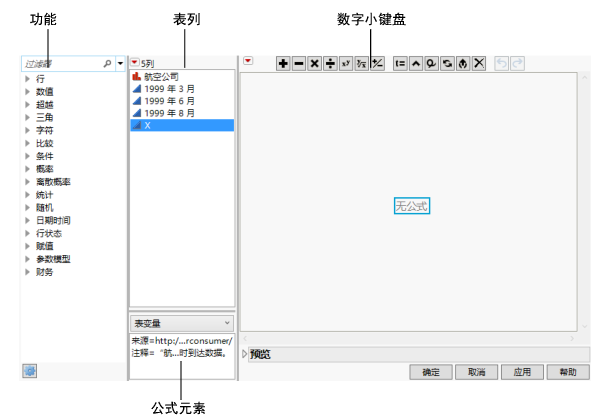Select the 随机 category label
The image size is (593, 420).
pyautogui.click(x=45, y=208)
